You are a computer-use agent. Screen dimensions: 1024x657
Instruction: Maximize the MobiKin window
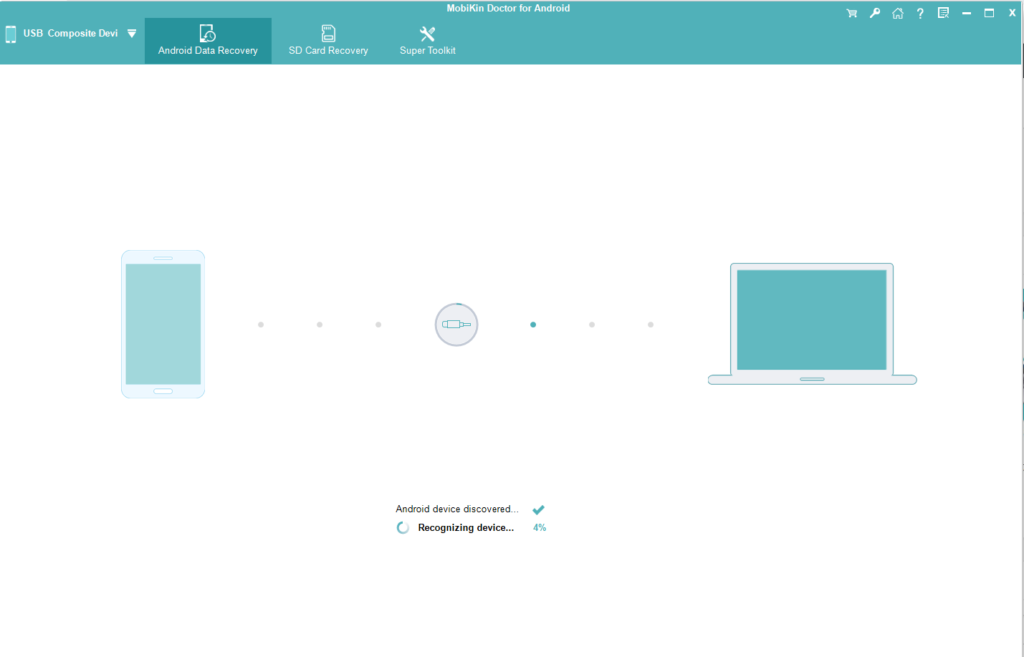[989, 13]
